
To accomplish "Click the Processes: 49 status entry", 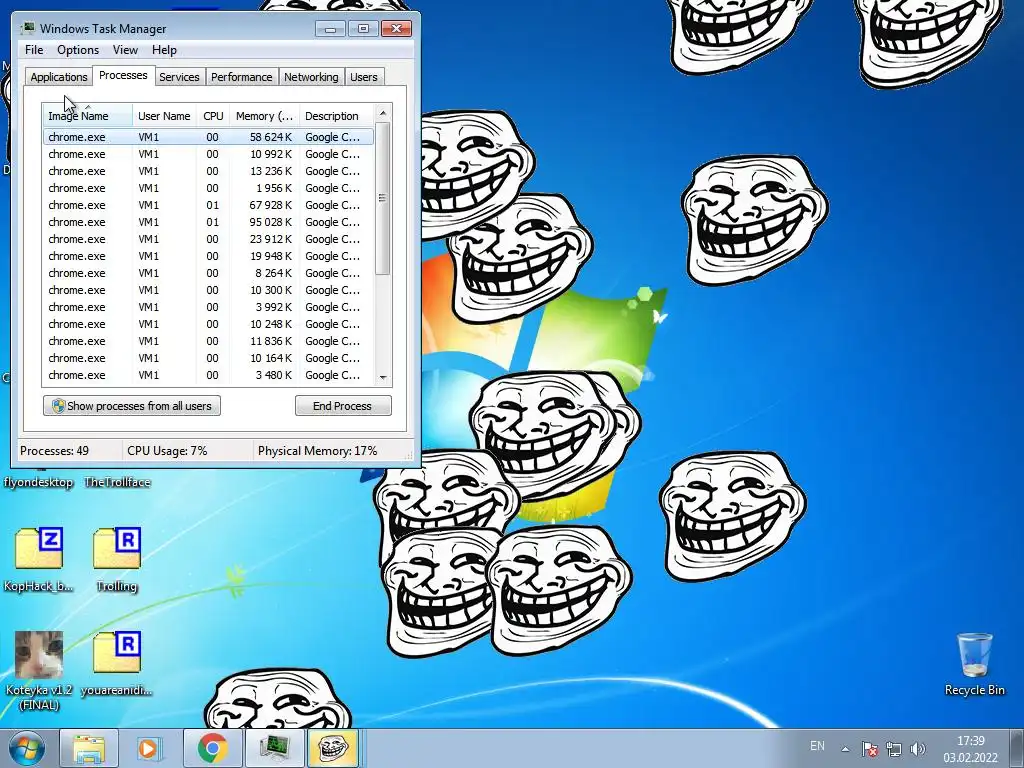I will 54,451.
